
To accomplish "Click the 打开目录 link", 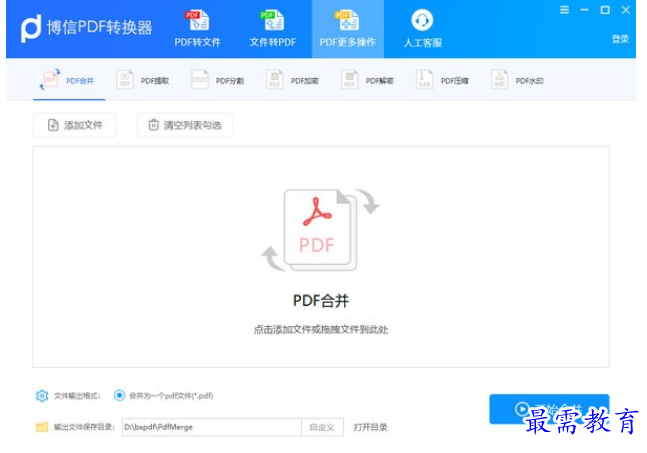I will point(370,427).
